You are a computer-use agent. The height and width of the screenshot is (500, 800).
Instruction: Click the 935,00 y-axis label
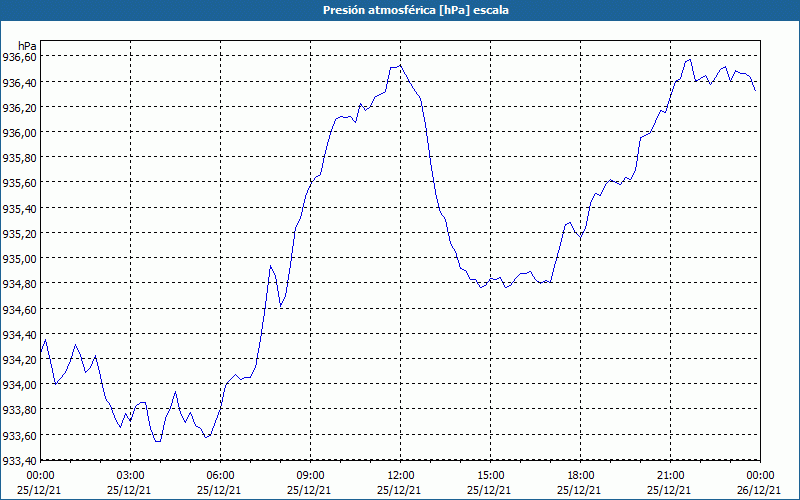(19, 259)
